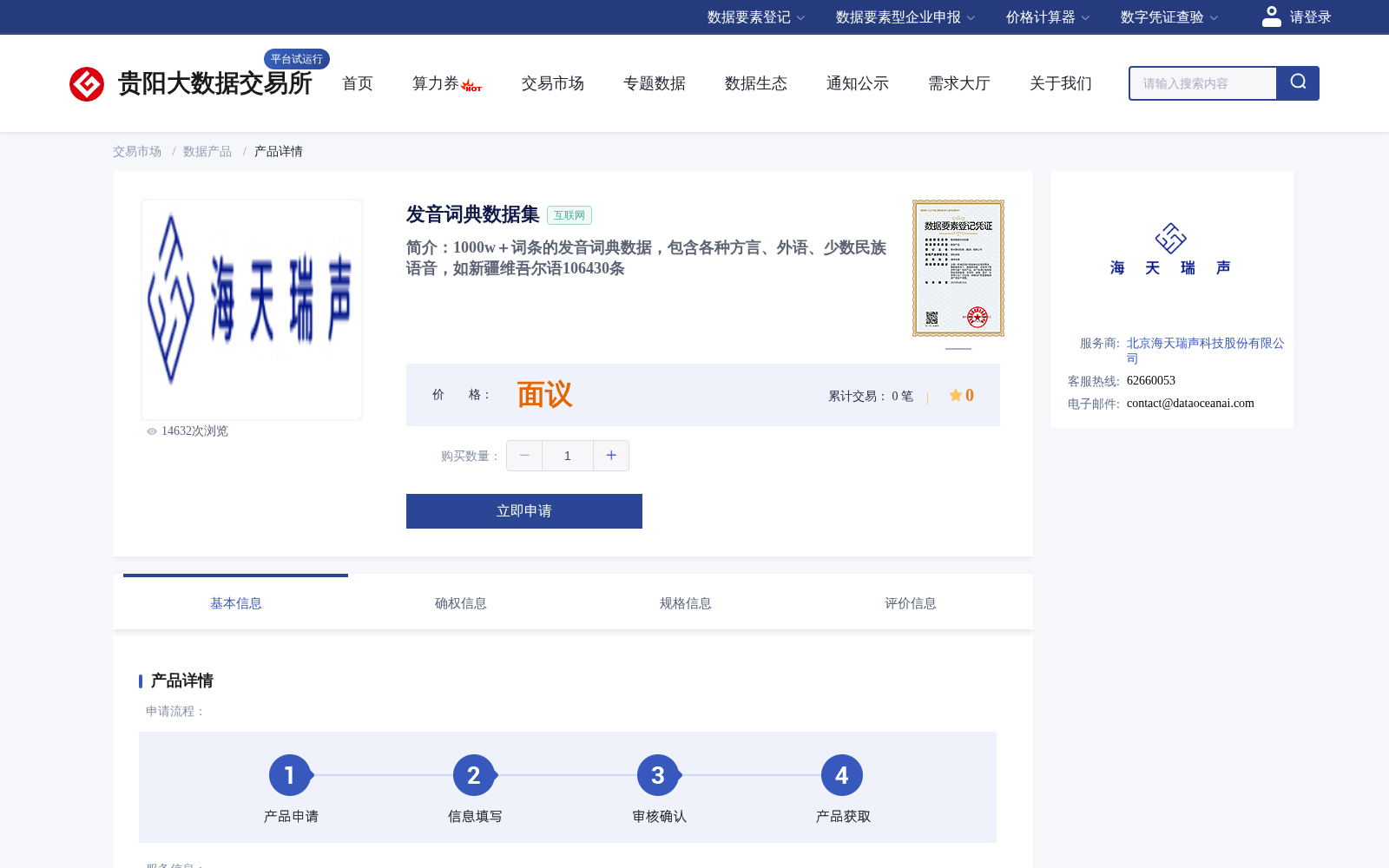Click step 1 circle 产品申请

(x=290, y=775)
